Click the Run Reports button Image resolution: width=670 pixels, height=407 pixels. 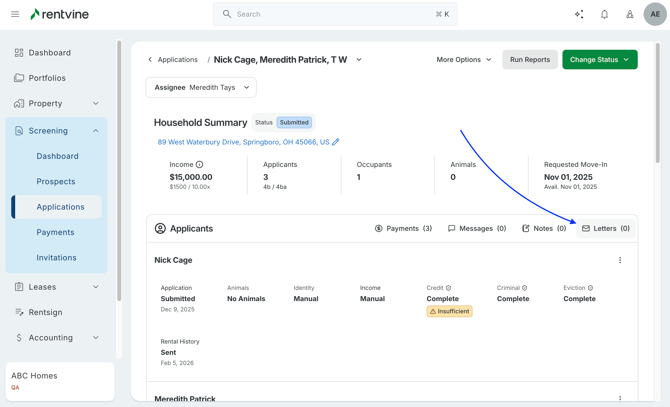pos(529,60)
